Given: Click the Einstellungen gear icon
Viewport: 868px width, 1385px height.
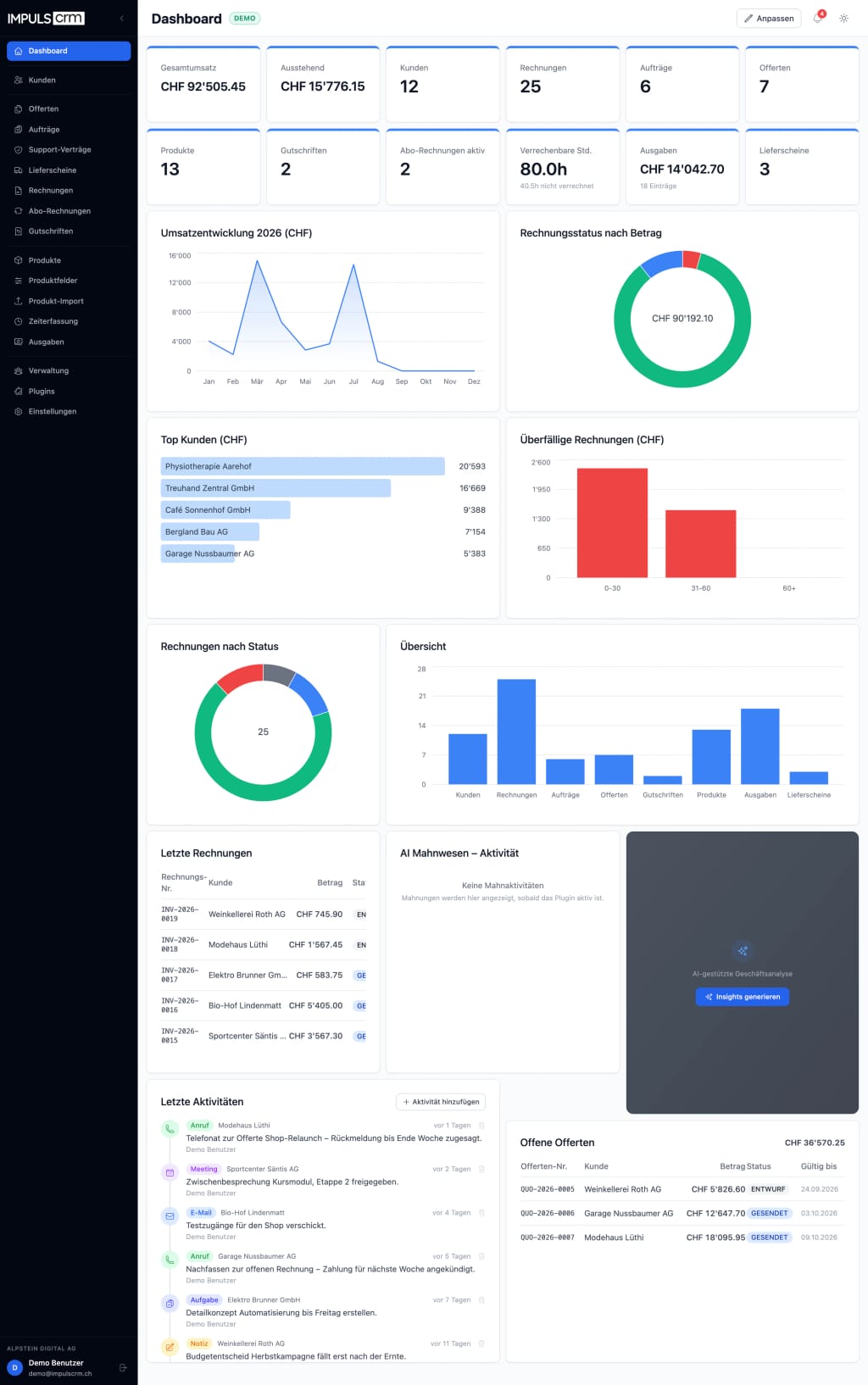Looking at the screenshot, I should click(x=19, y=412).
